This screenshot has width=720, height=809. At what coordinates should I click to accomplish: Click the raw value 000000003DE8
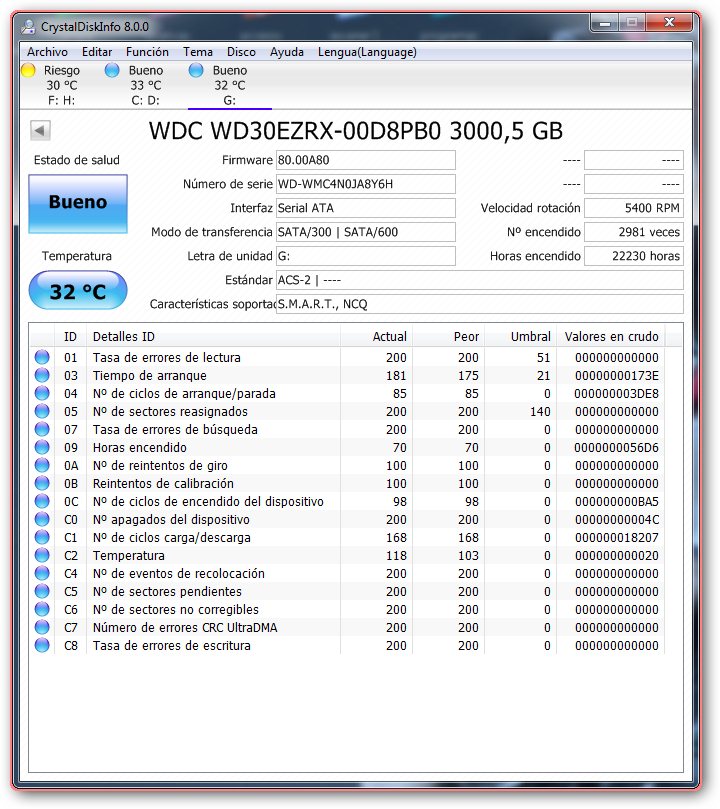616,394
